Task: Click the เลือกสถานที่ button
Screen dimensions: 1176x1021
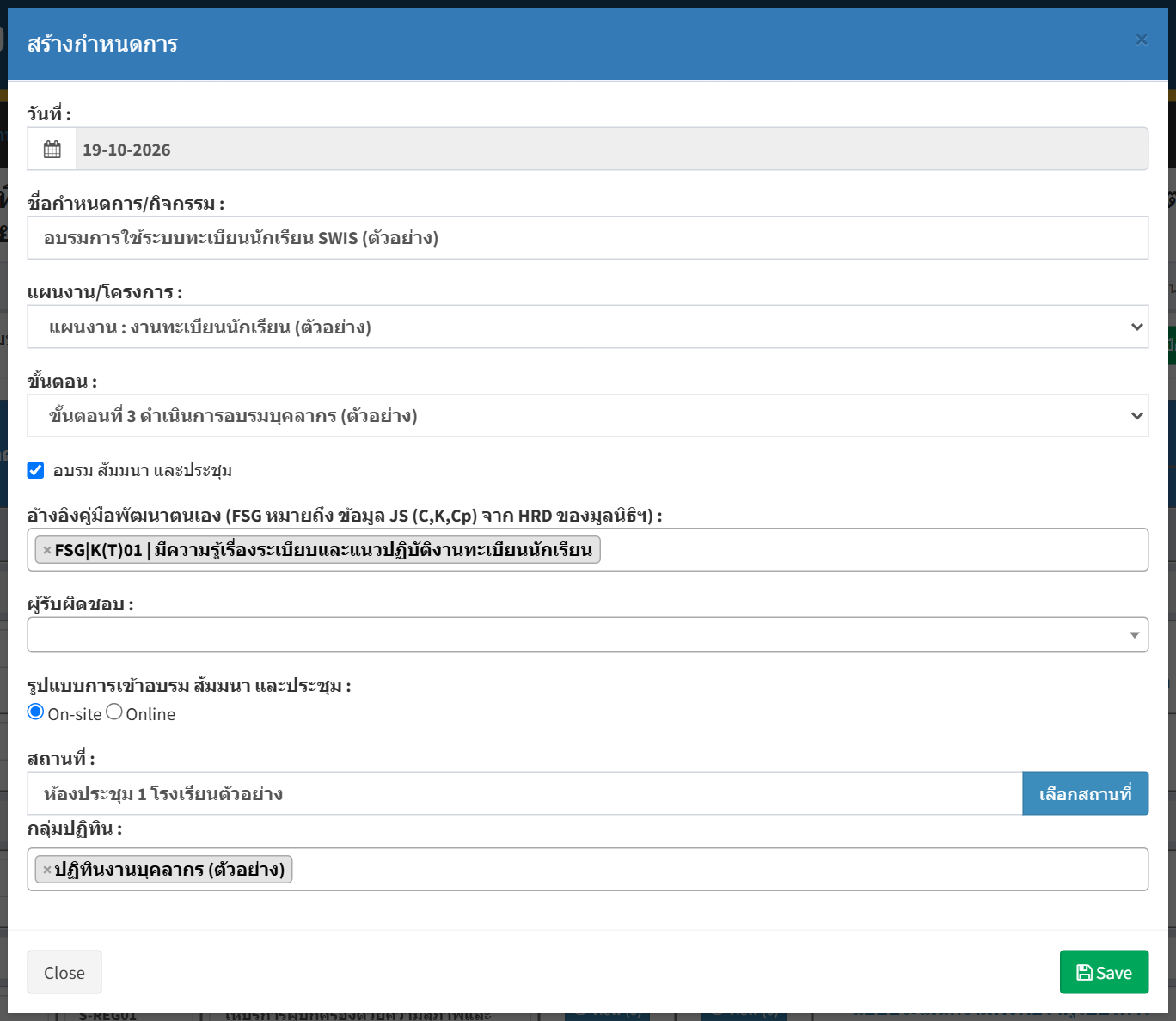Action: (1085, 793)
